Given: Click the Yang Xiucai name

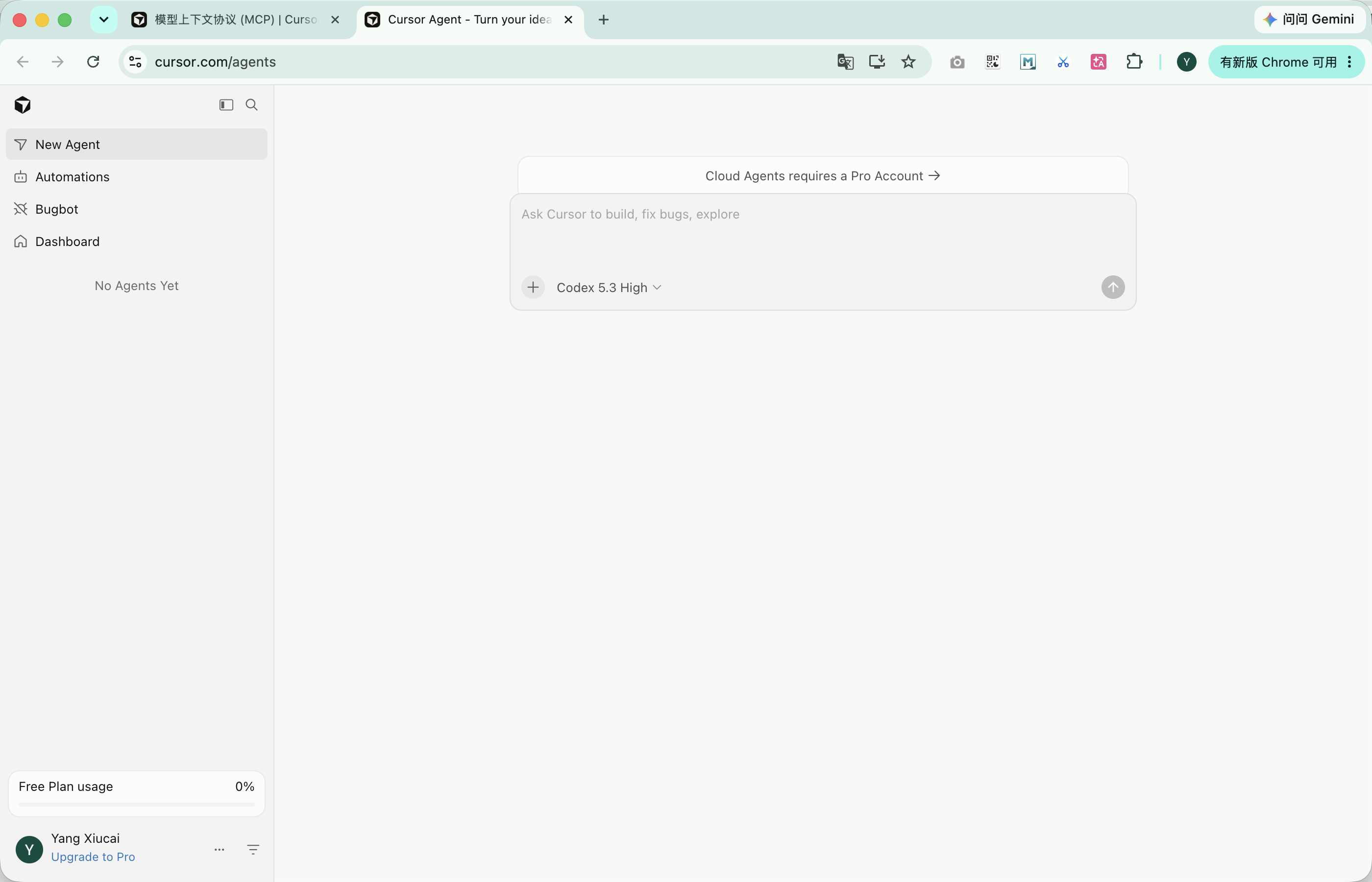Looking at the screenshot, I should 85,838.
